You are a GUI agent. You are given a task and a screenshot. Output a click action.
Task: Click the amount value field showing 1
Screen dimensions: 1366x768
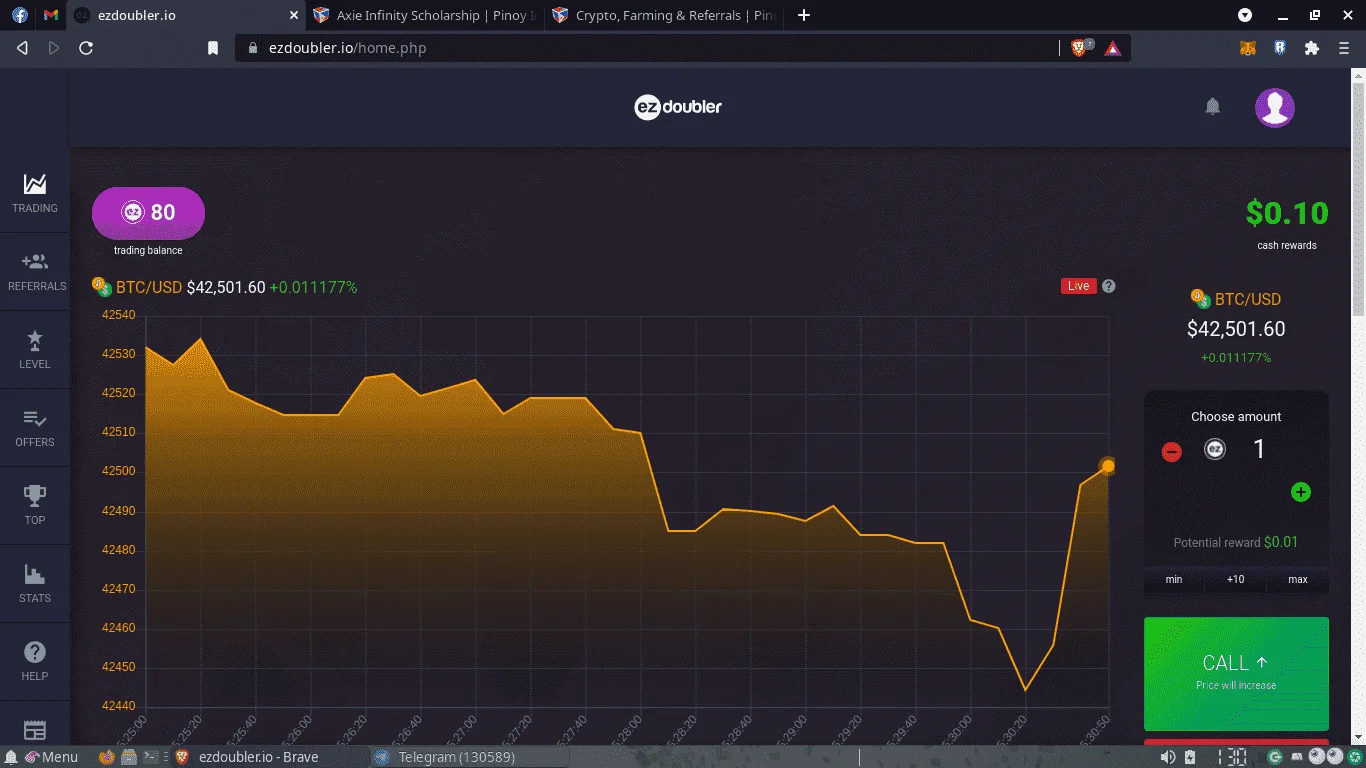(x=1259, y=449)
